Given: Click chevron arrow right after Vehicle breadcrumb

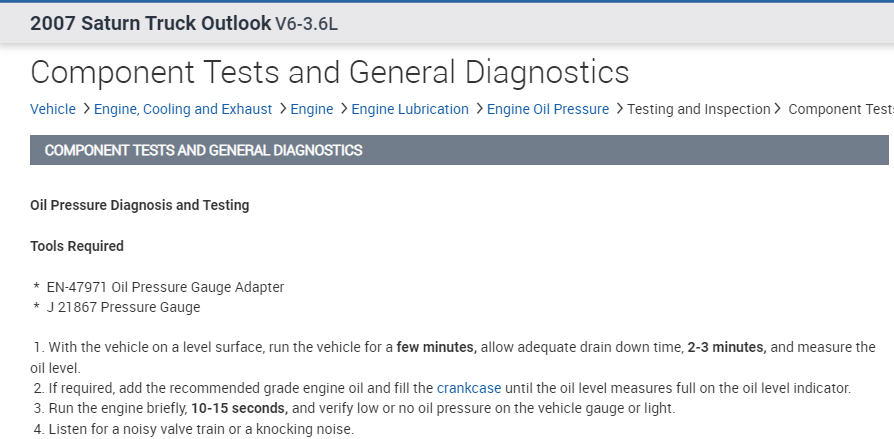Looking at the screenshot, I should [86, 109].
